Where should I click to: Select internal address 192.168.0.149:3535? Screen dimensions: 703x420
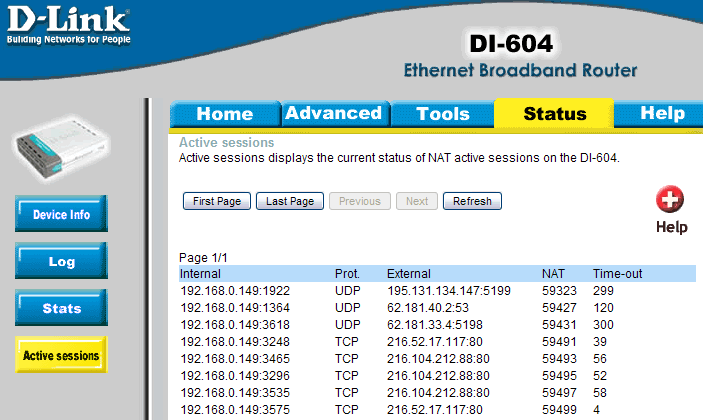click(x=235, y=393)
